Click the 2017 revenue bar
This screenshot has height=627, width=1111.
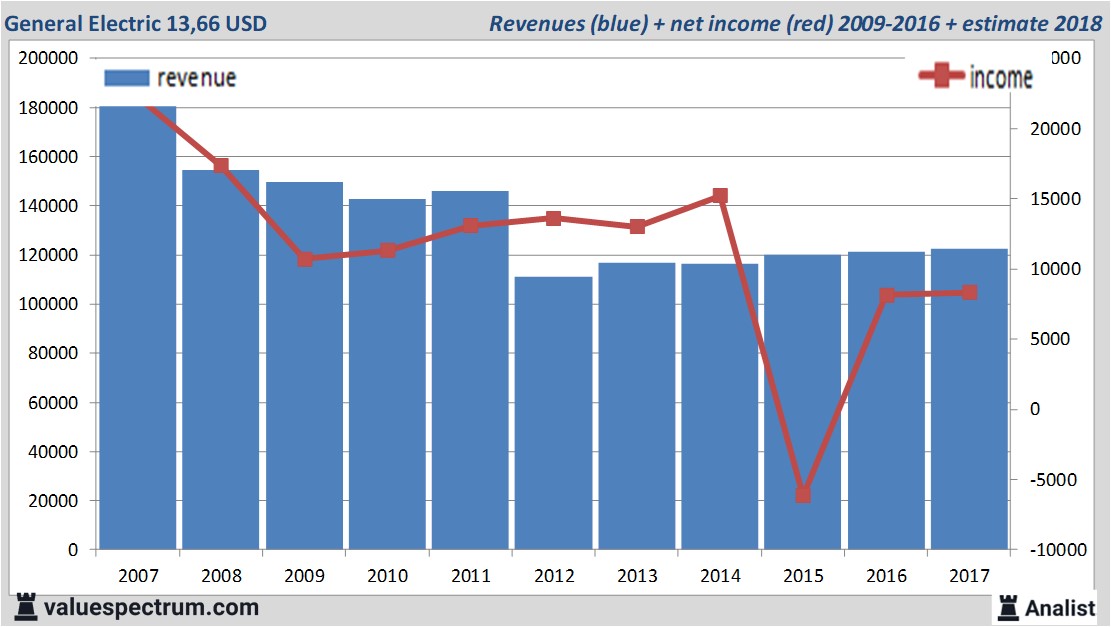pyautogui.click(x=968, y=400)
